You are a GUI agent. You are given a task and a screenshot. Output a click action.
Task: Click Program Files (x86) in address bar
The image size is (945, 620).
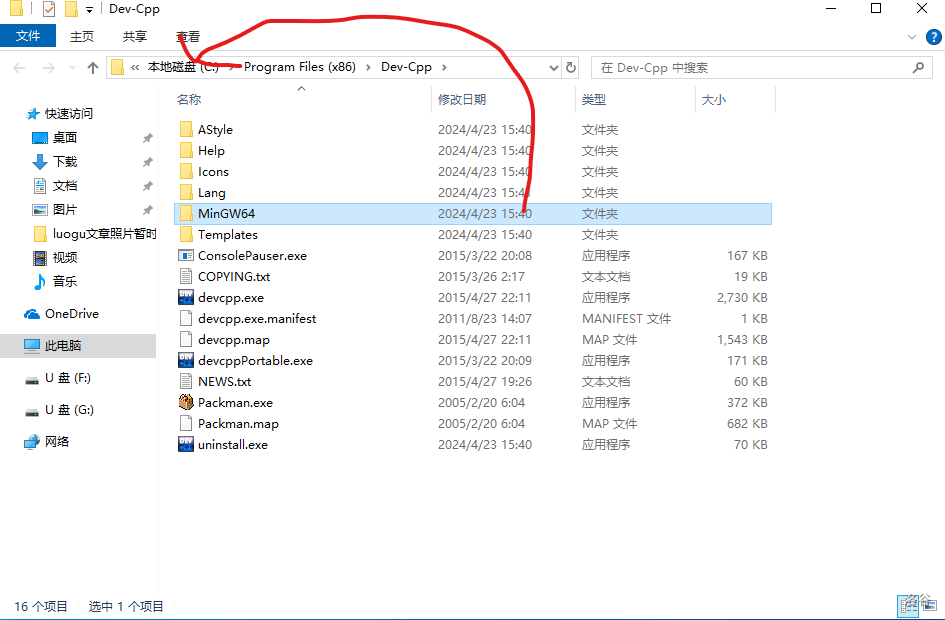[300, 66]
